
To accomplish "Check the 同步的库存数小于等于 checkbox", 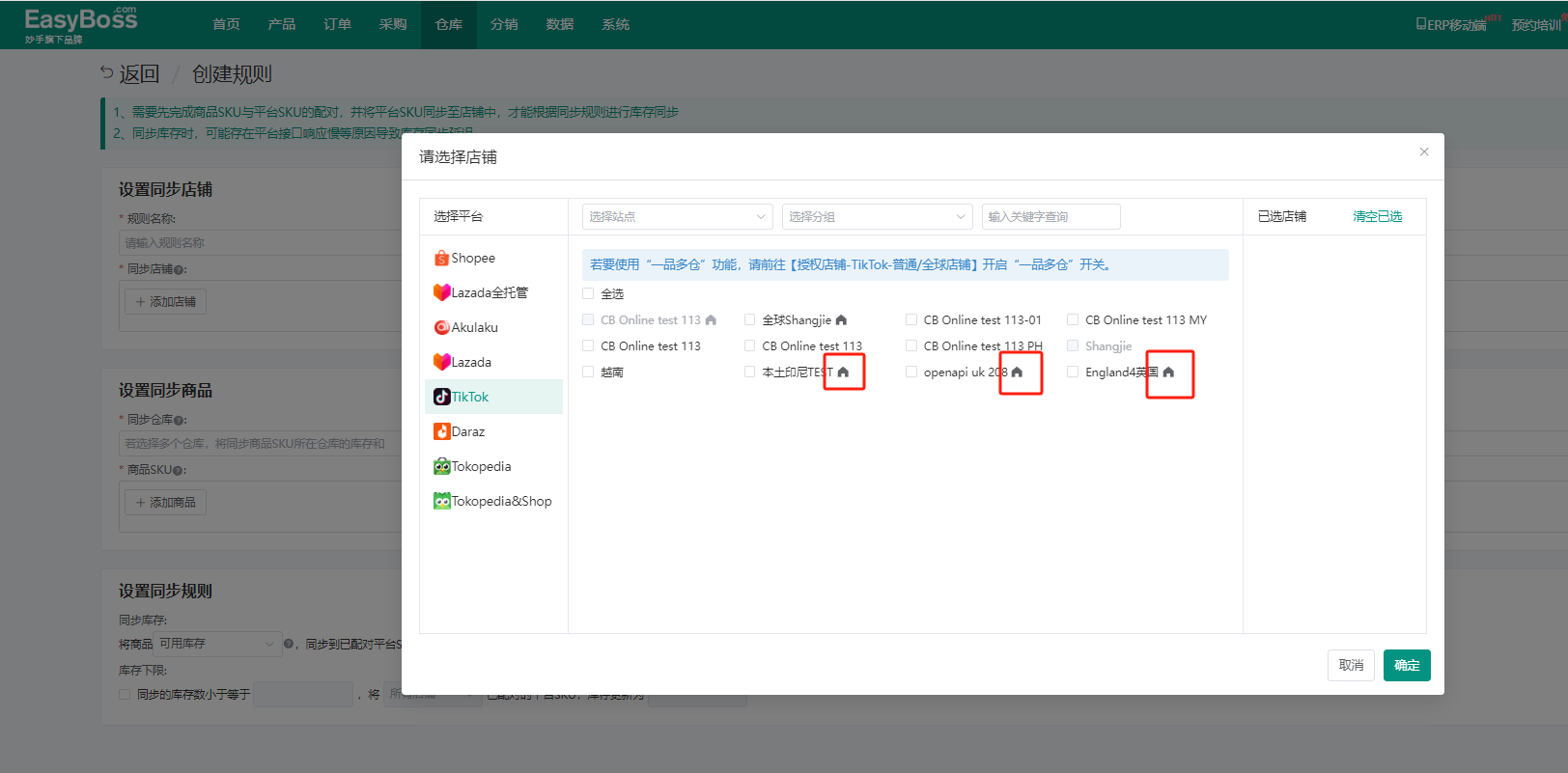I will 125,694.
